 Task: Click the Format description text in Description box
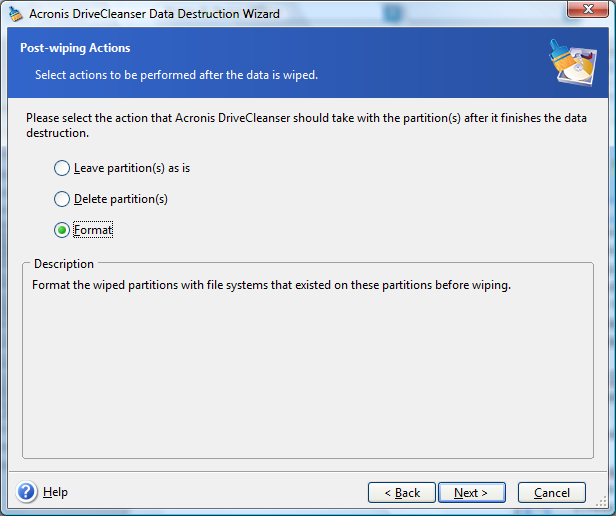coord(271,285)
